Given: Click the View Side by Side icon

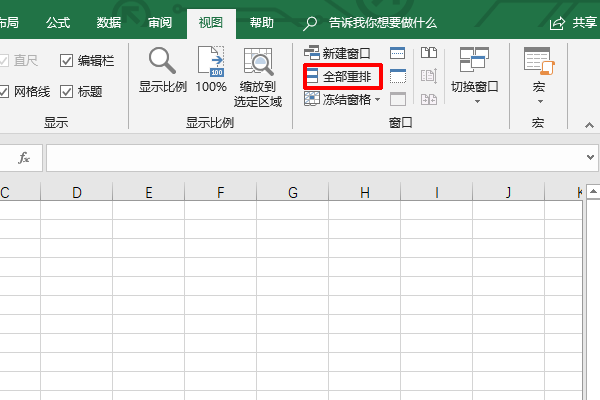Looking at the screenshot, I should (x=429, y=53).
